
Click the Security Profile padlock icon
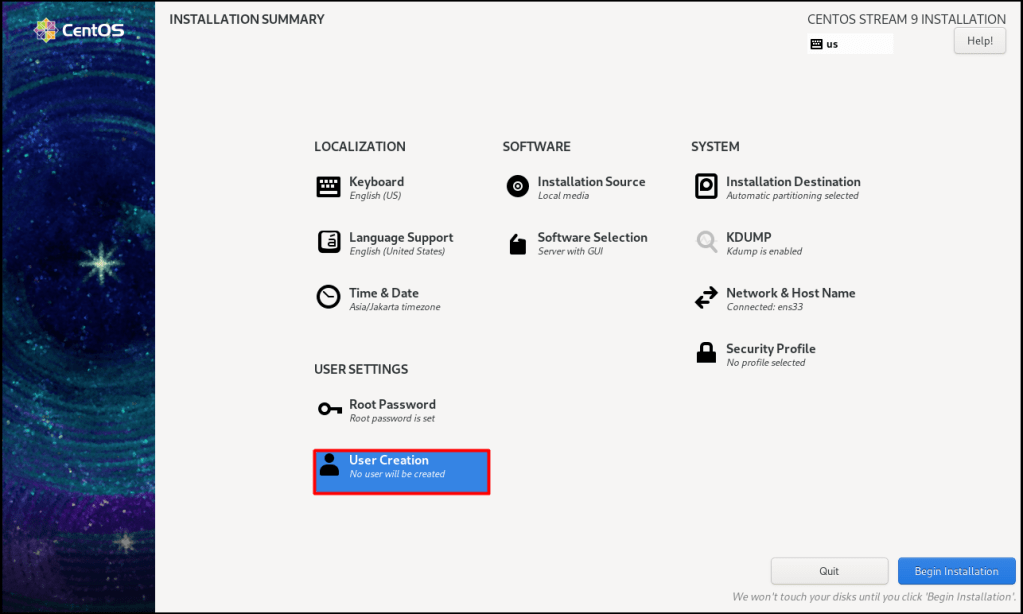706,352
